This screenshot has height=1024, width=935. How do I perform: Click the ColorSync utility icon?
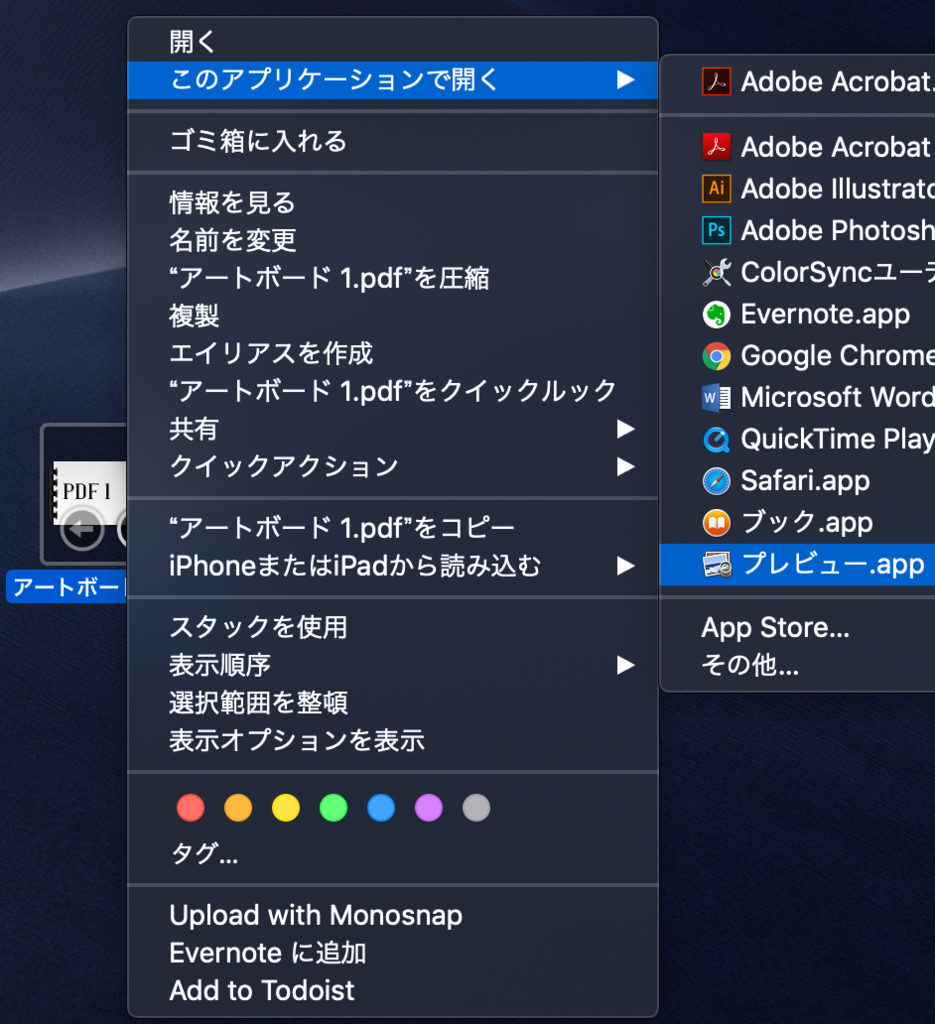pyautogui.click(x=716, y=272)
